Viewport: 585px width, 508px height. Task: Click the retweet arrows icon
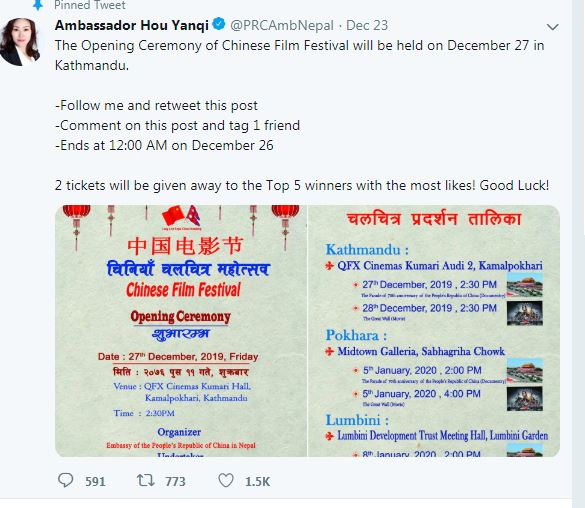tap(146, 480)
